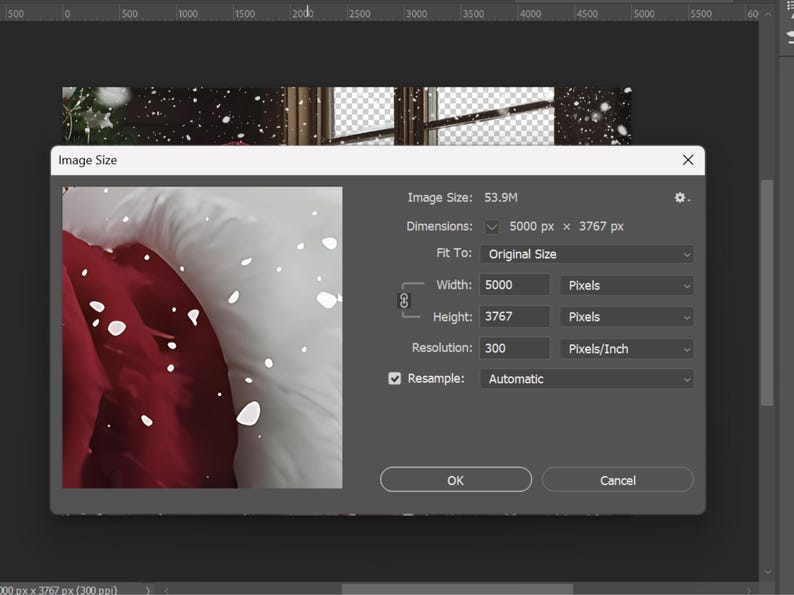
Task: Open the Fit To Original Size dropdown
Action: tap(586, 254)
